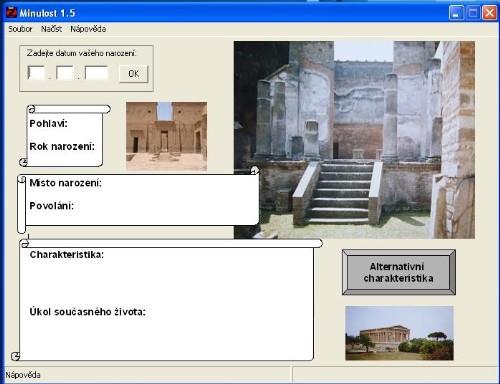Click the large Roman ruins photo

pos(354,140)
